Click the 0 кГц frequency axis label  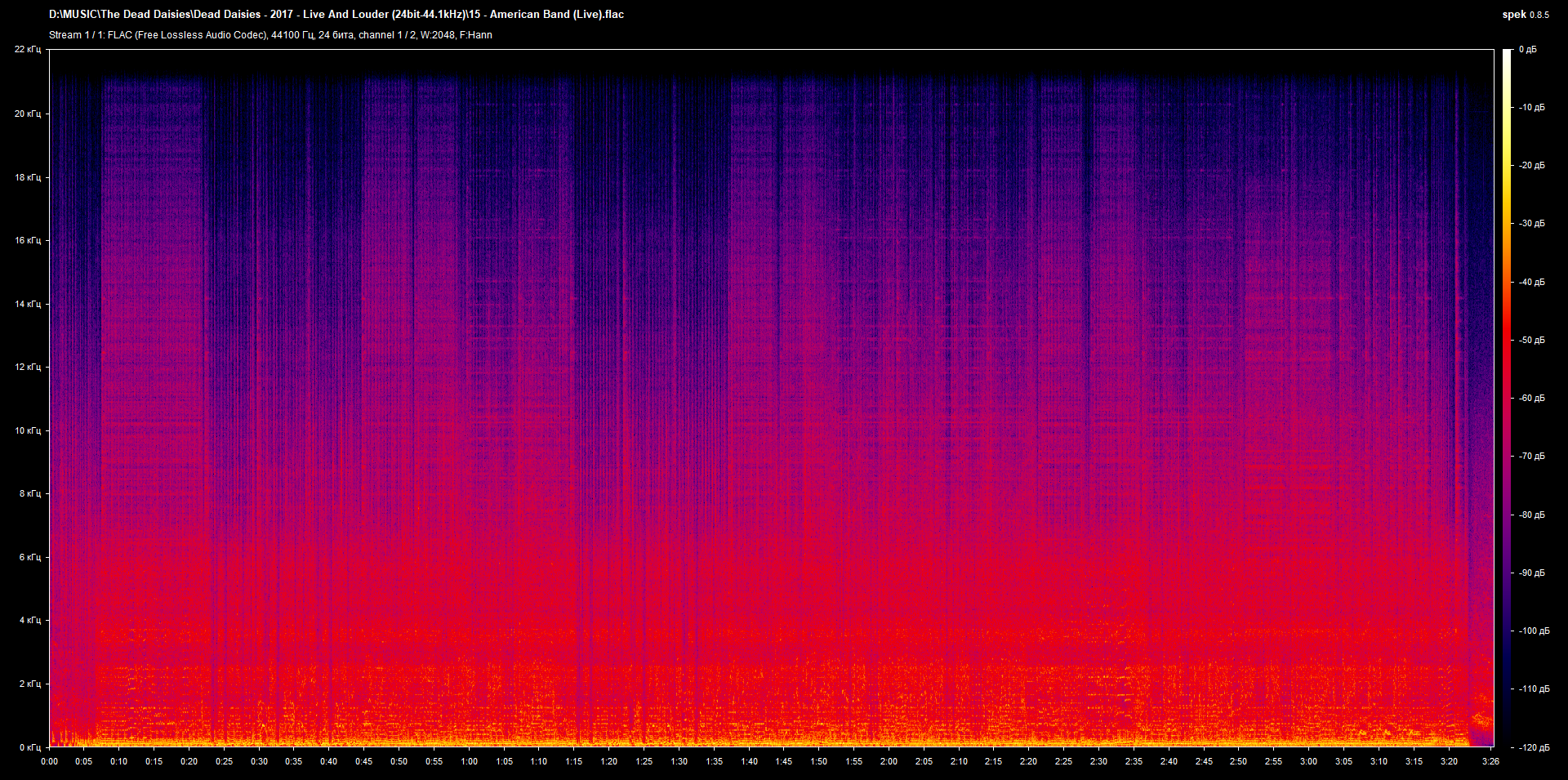coord(29,747)
